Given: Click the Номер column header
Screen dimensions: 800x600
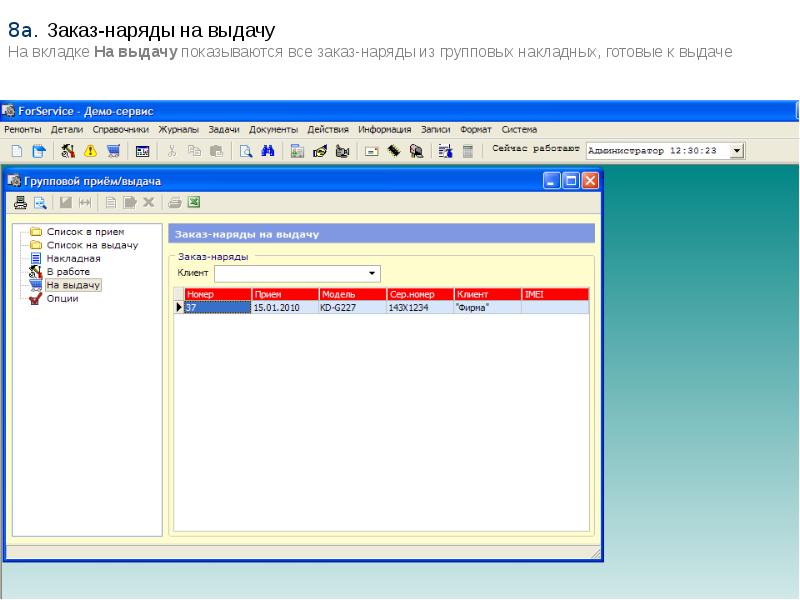Looking at the screenshot, I should [x=217, y=294].
